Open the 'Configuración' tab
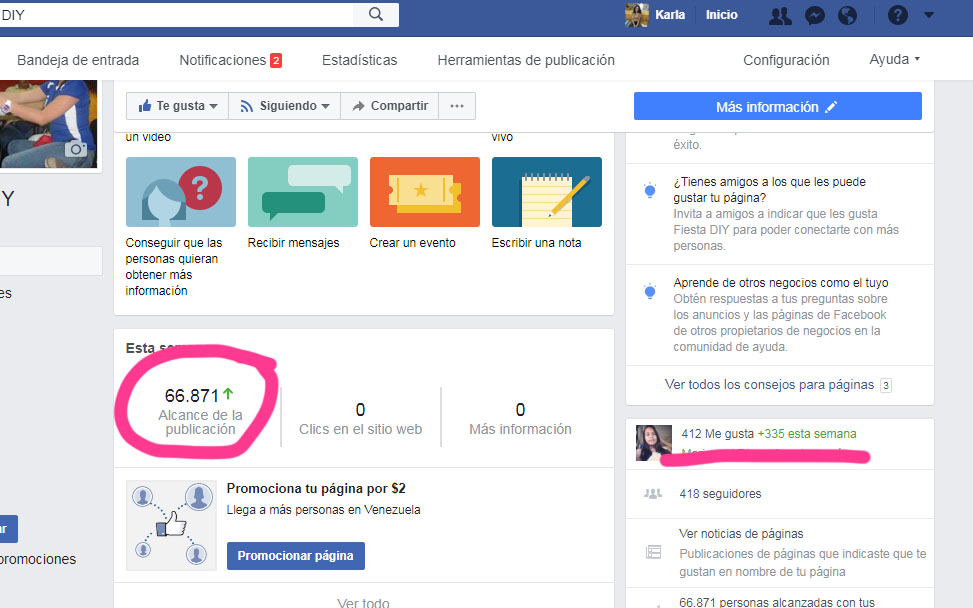This screenshot has width=973, height=608. click(786, 60)
